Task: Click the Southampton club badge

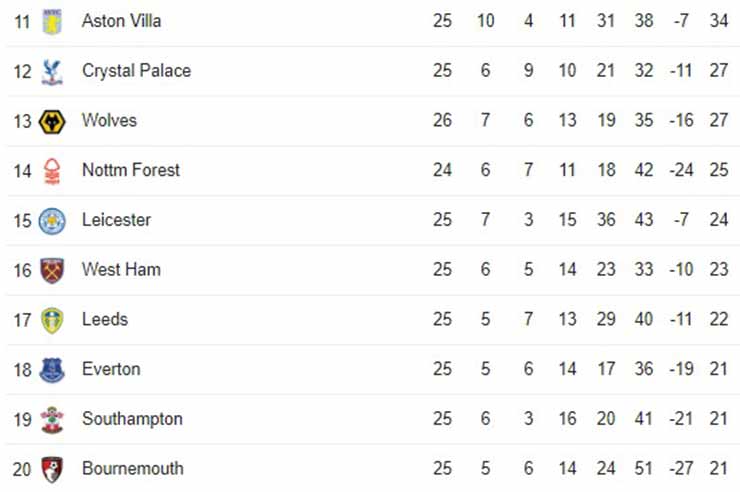Action: pyautogui.click(x=52, y=419)
